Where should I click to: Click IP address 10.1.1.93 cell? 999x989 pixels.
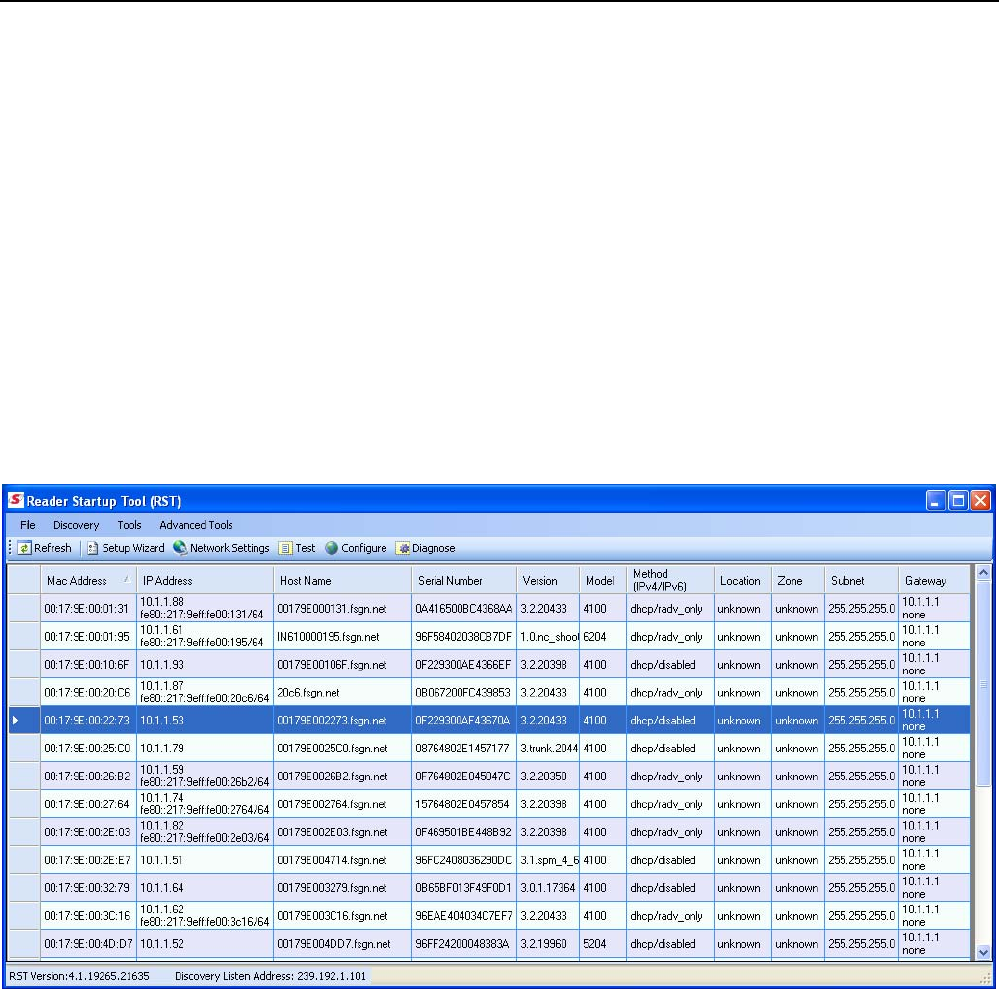(x=205, y=665)
